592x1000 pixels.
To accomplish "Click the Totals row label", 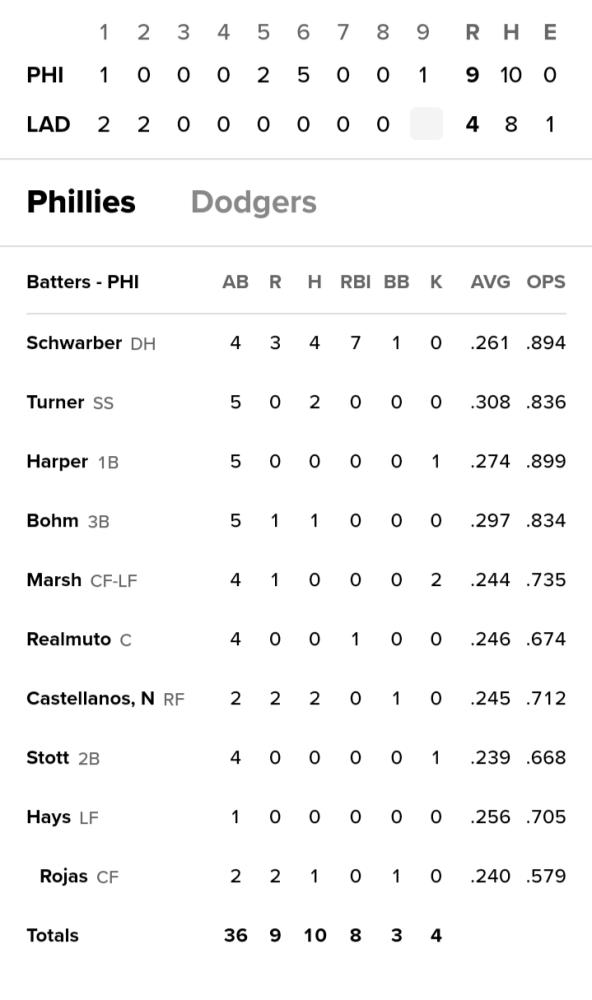I will [53, 936].
